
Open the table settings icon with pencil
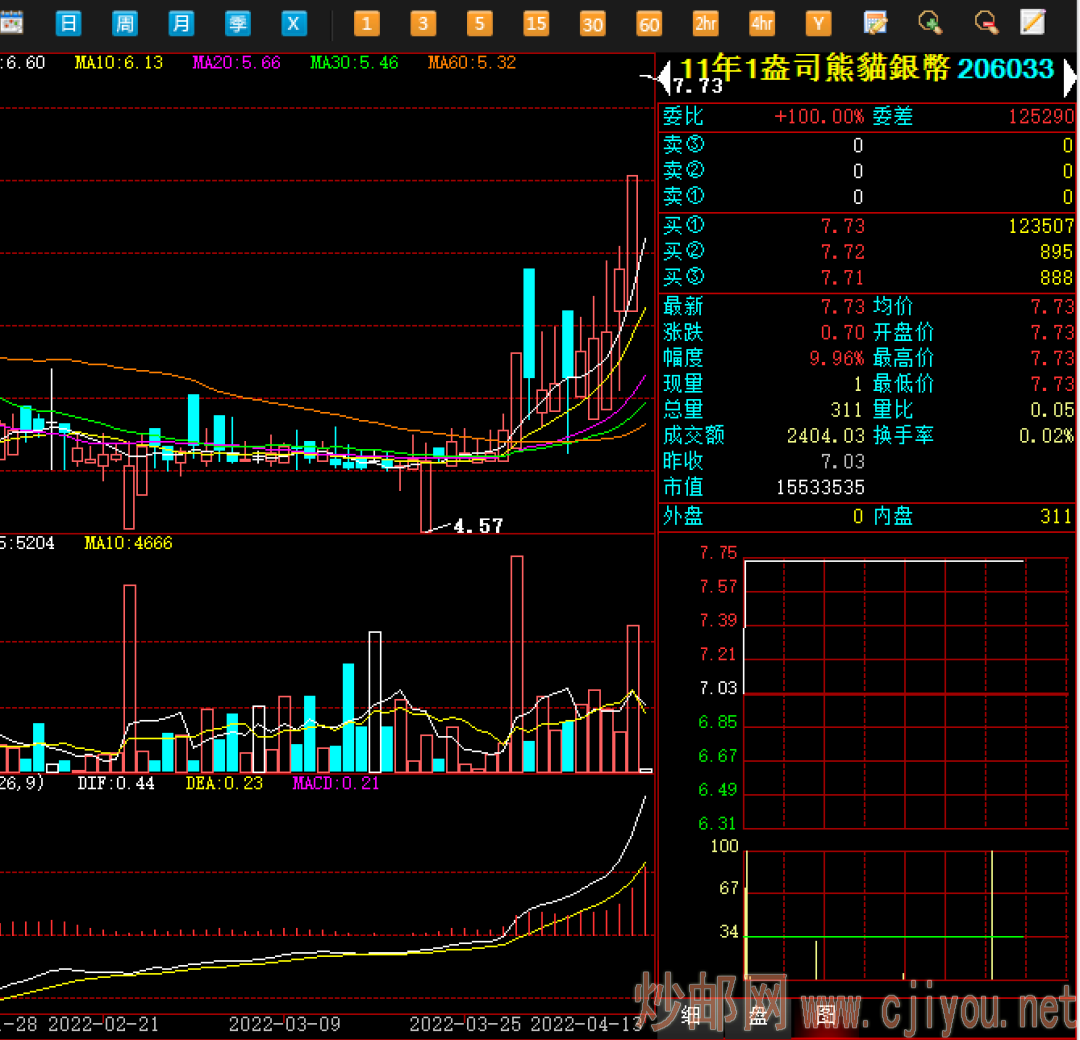point(875,22)
